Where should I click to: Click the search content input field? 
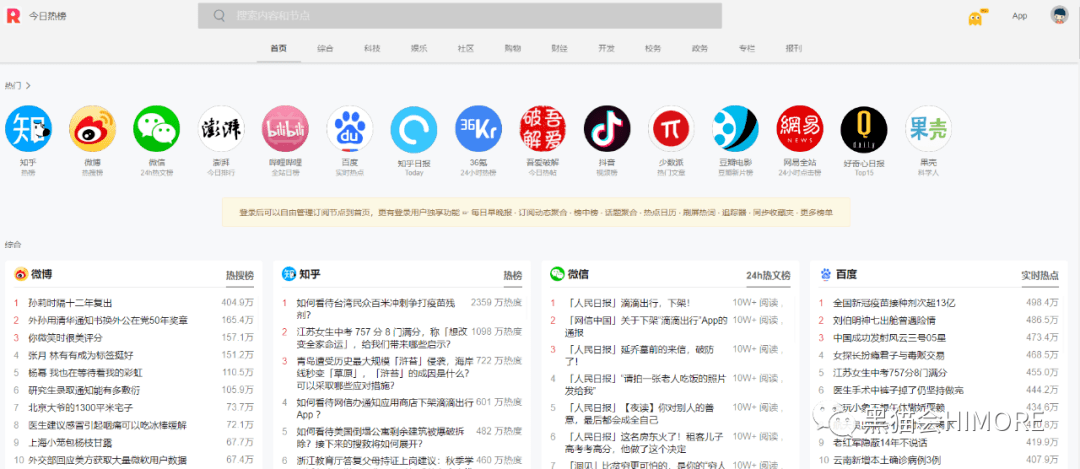point(459,16)
